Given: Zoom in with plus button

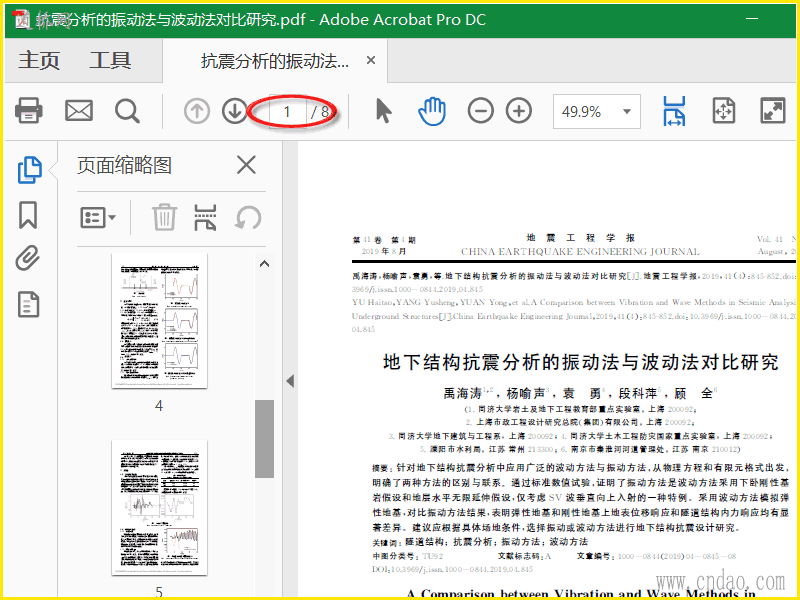Looking at the screenshot, I should coord(519,111).
